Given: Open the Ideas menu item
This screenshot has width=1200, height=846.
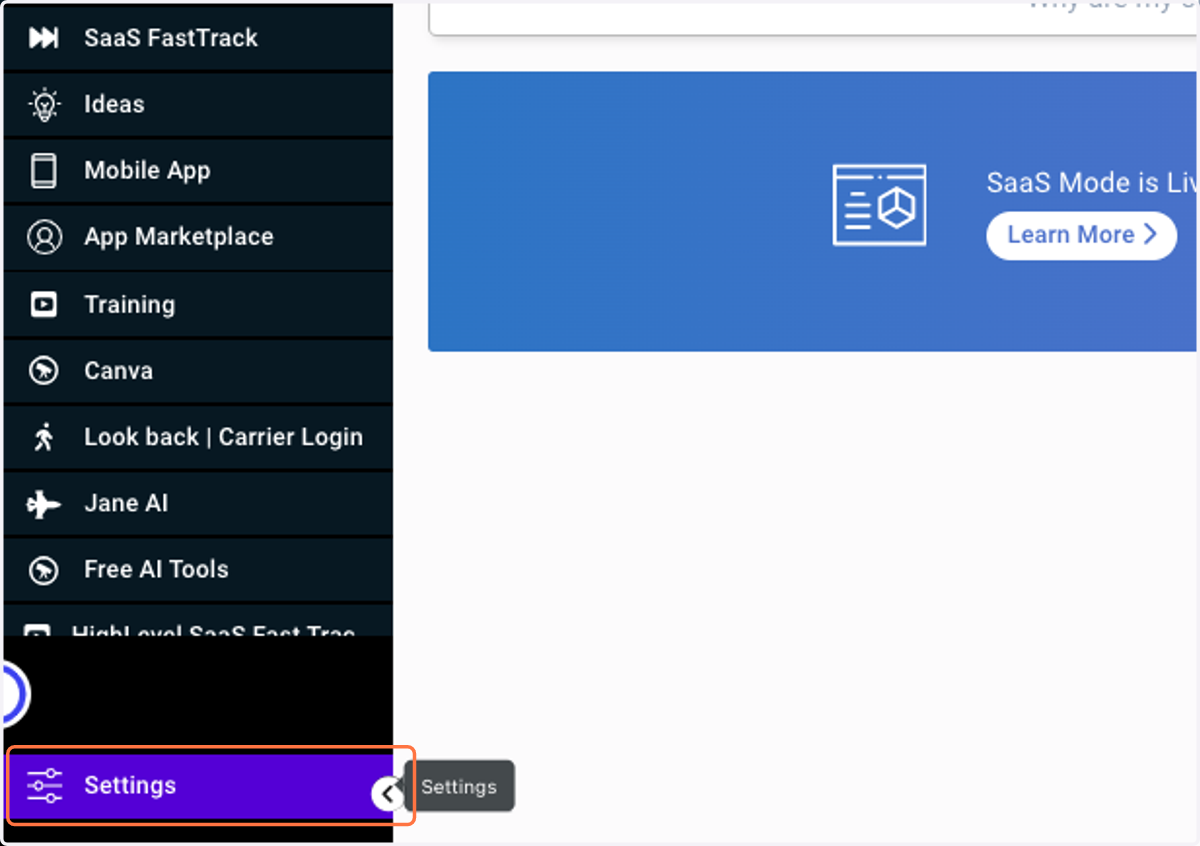Looking at the screenshot, I should [x=198, y=104].
